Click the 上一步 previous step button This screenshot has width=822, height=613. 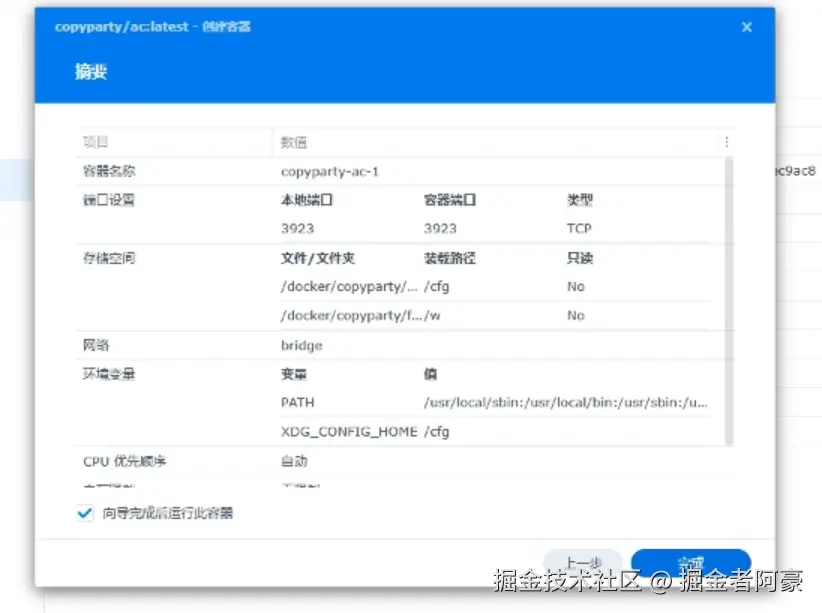click(x=583, y=563)
